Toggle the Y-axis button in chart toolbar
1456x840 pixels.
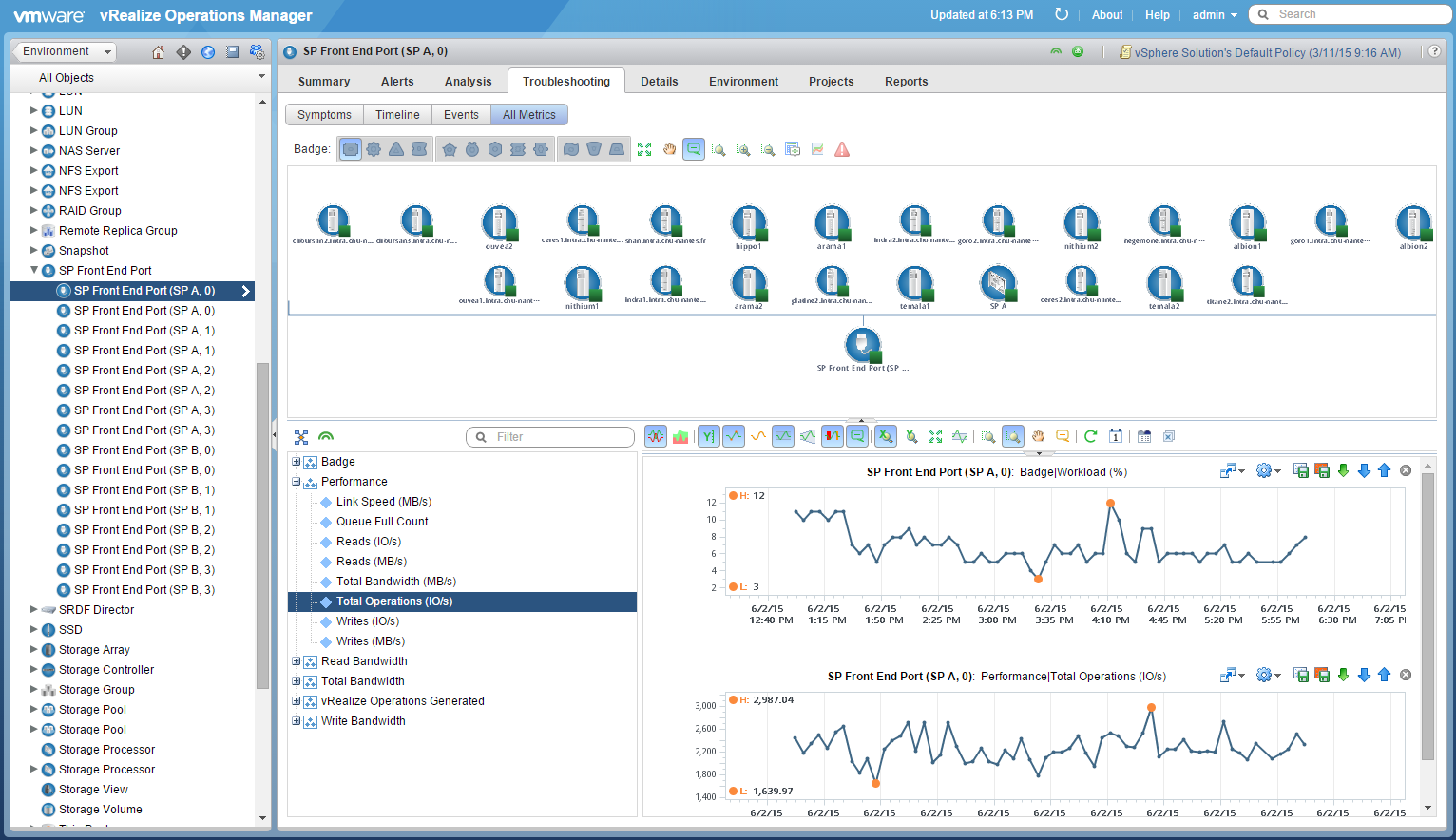click(708, 436)
